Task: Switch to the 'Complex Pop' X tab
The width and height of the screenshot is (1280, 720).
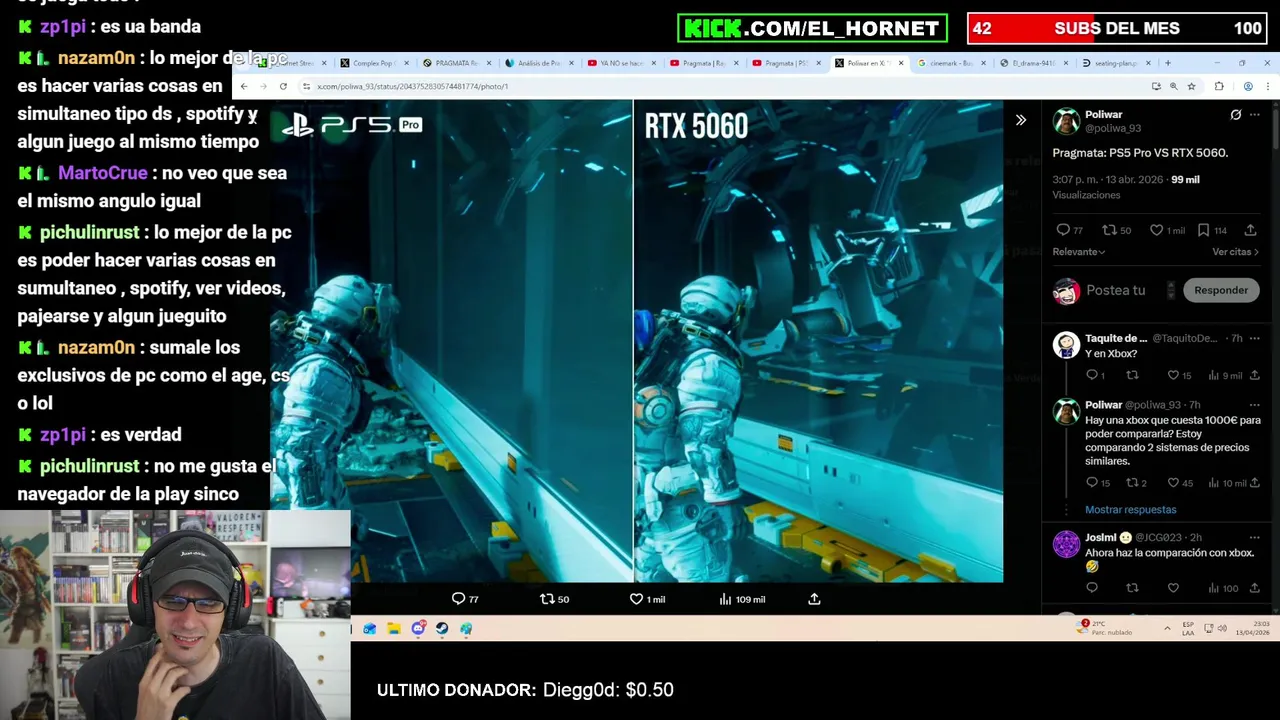Action: [x=375, y=63]
